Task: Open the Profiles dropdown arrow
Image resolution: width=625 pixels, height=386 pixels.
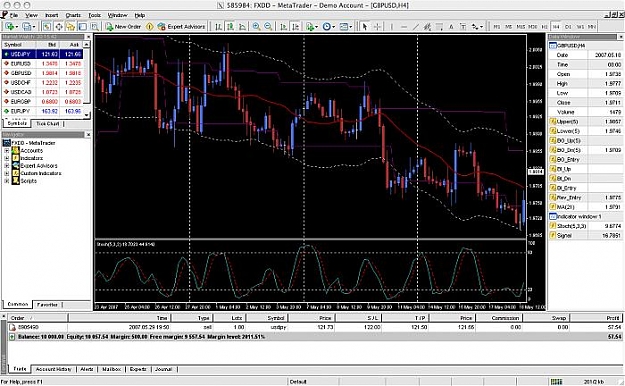Action: point(34,27)
